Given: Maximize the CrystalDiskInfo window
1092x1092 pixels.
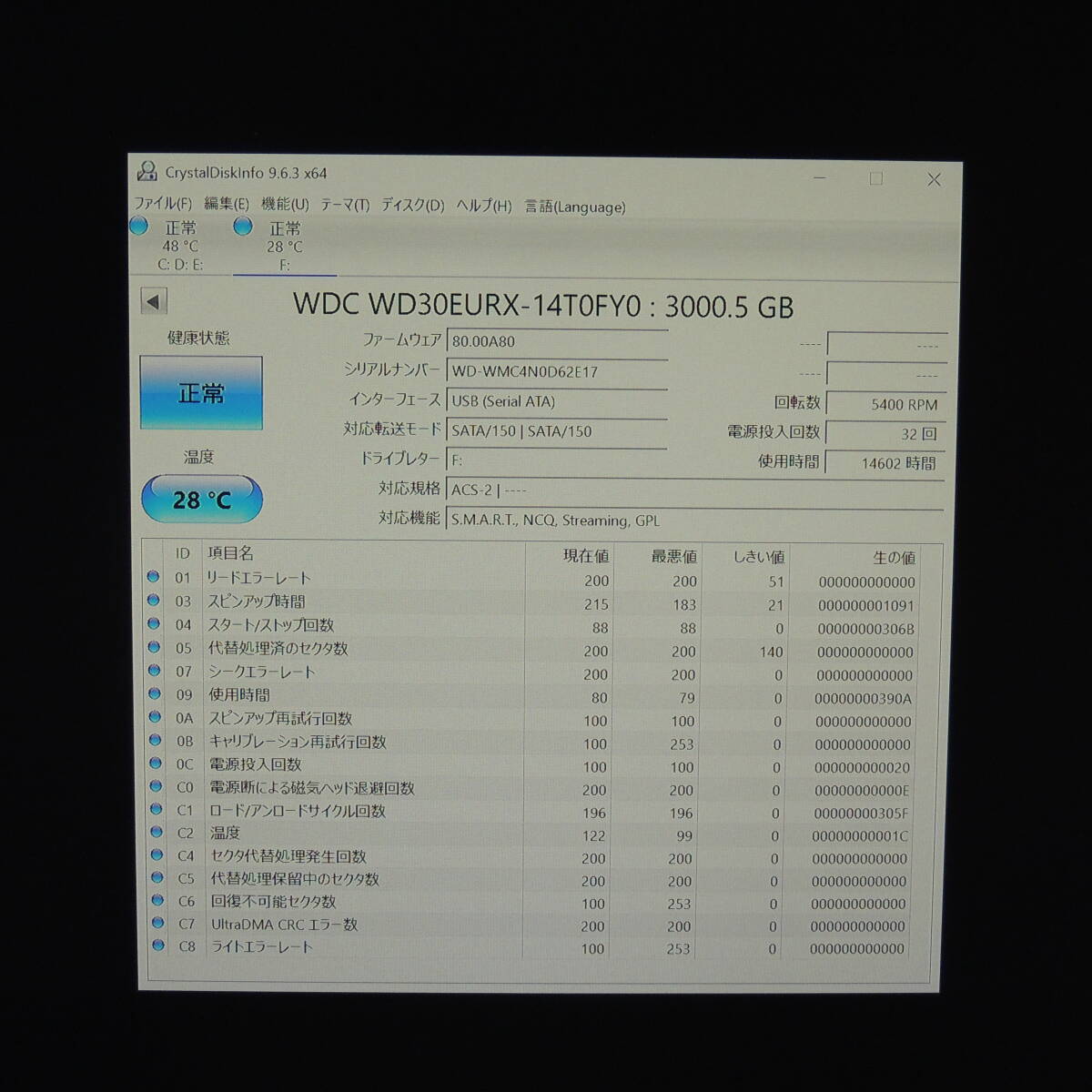Looking at the screenshot, I should [875, 178].
